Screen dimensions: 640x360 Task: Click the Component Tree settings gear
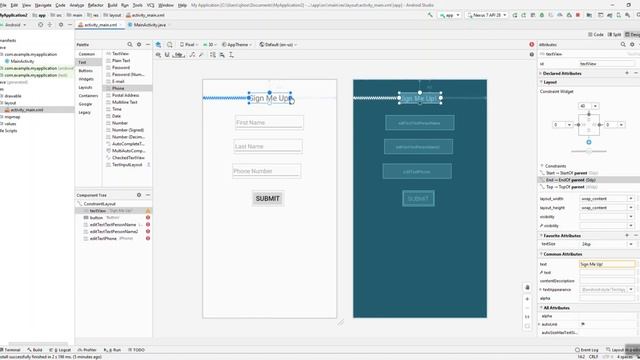[x=139, y=195]
